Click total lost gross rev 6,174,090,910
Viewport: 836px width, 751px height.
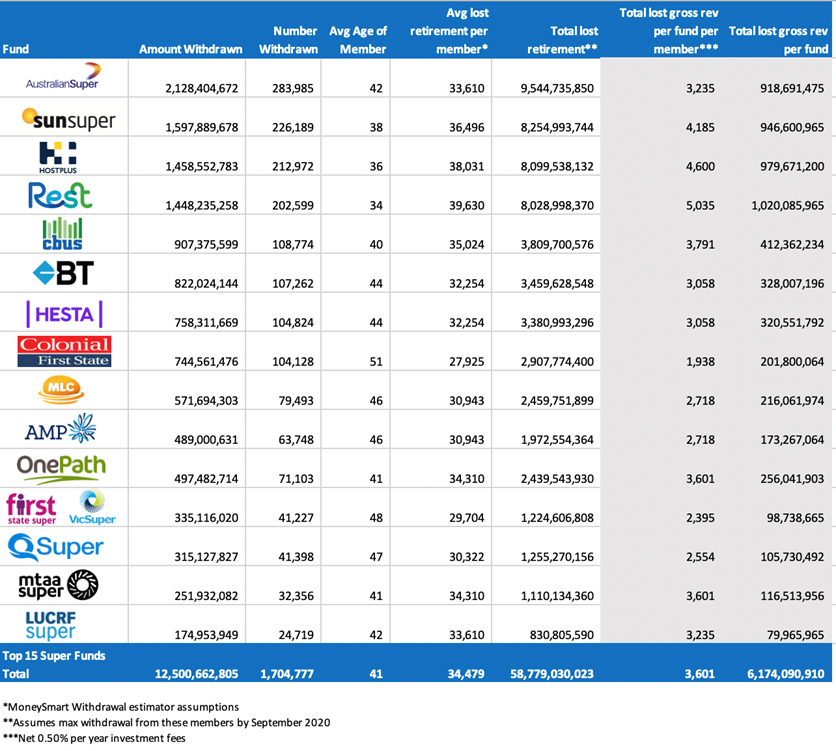click(786, 674)
